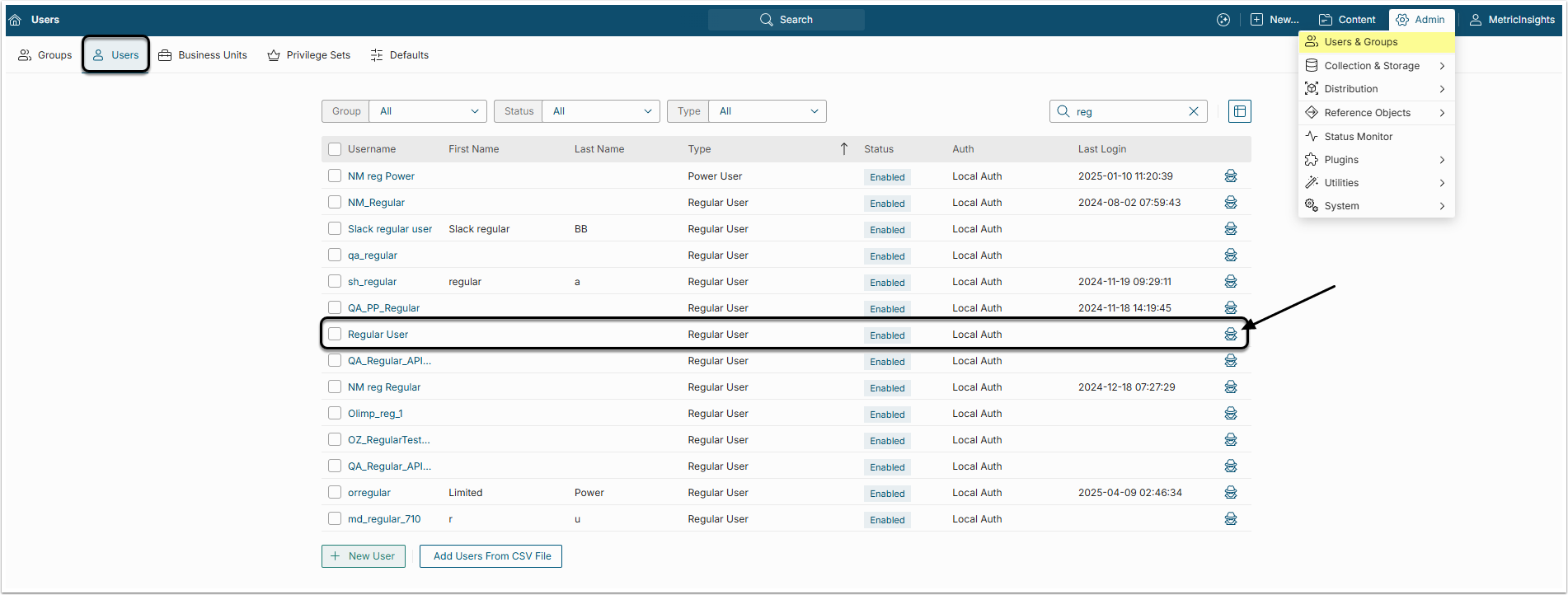
Task: Open the Group filter dropdown
Action: coord(428,111)
